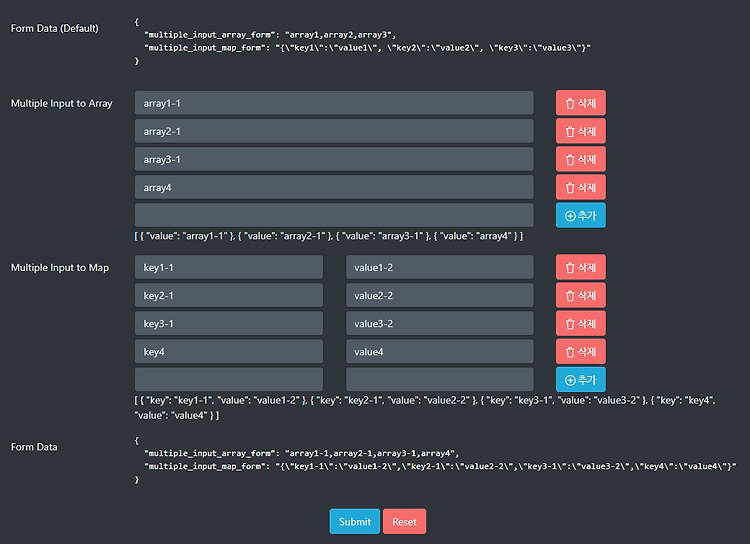
Task: Select the array4 input field
Action: 334,187
